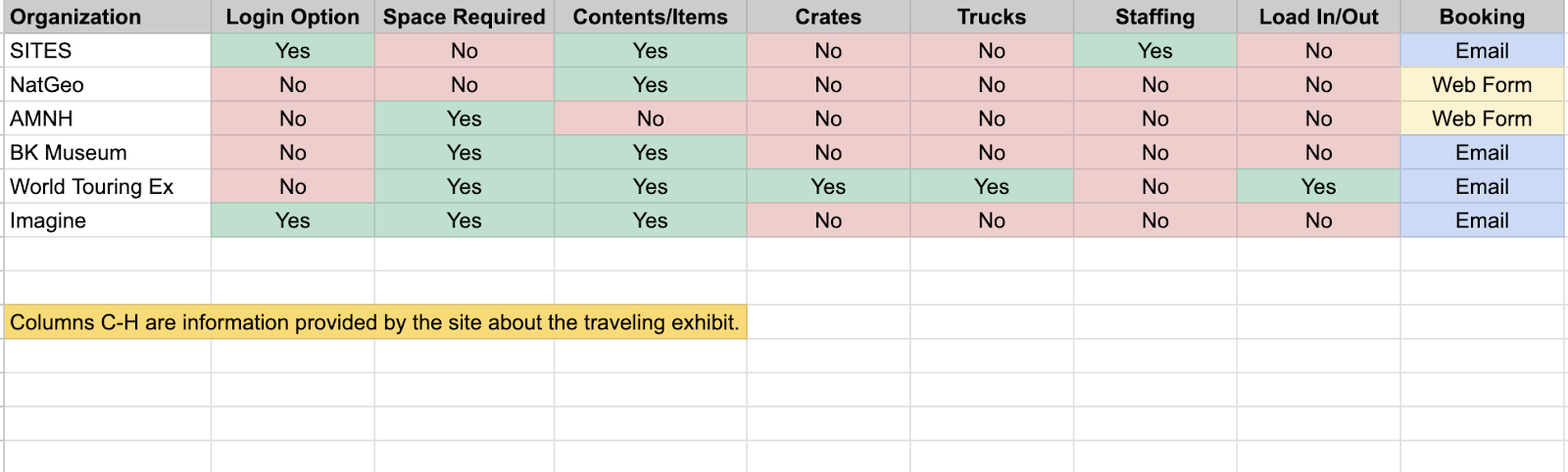The width and height of the screenshot is (1568, 472).
Task: Click the SITES organization cell
Action: coord(108,51)
